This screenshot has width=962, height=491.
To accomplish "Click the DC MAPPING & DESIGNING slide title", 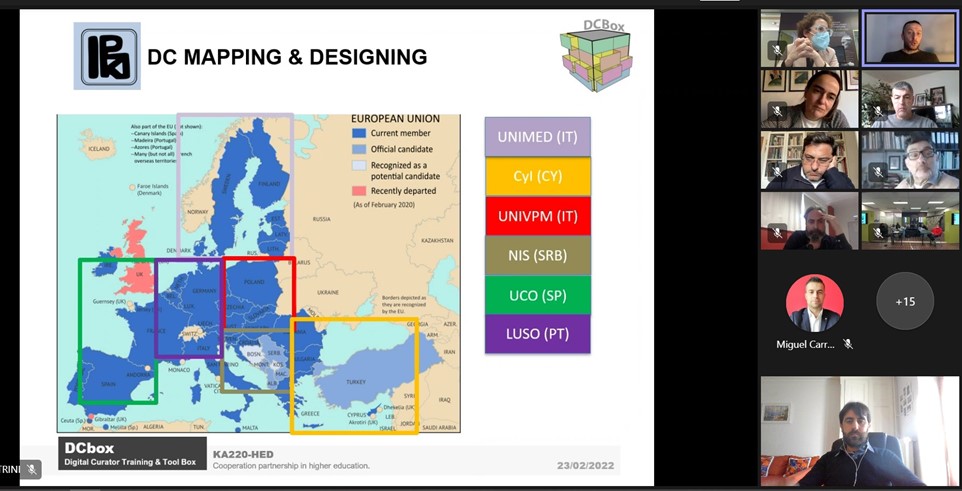I will coord(287,58).
